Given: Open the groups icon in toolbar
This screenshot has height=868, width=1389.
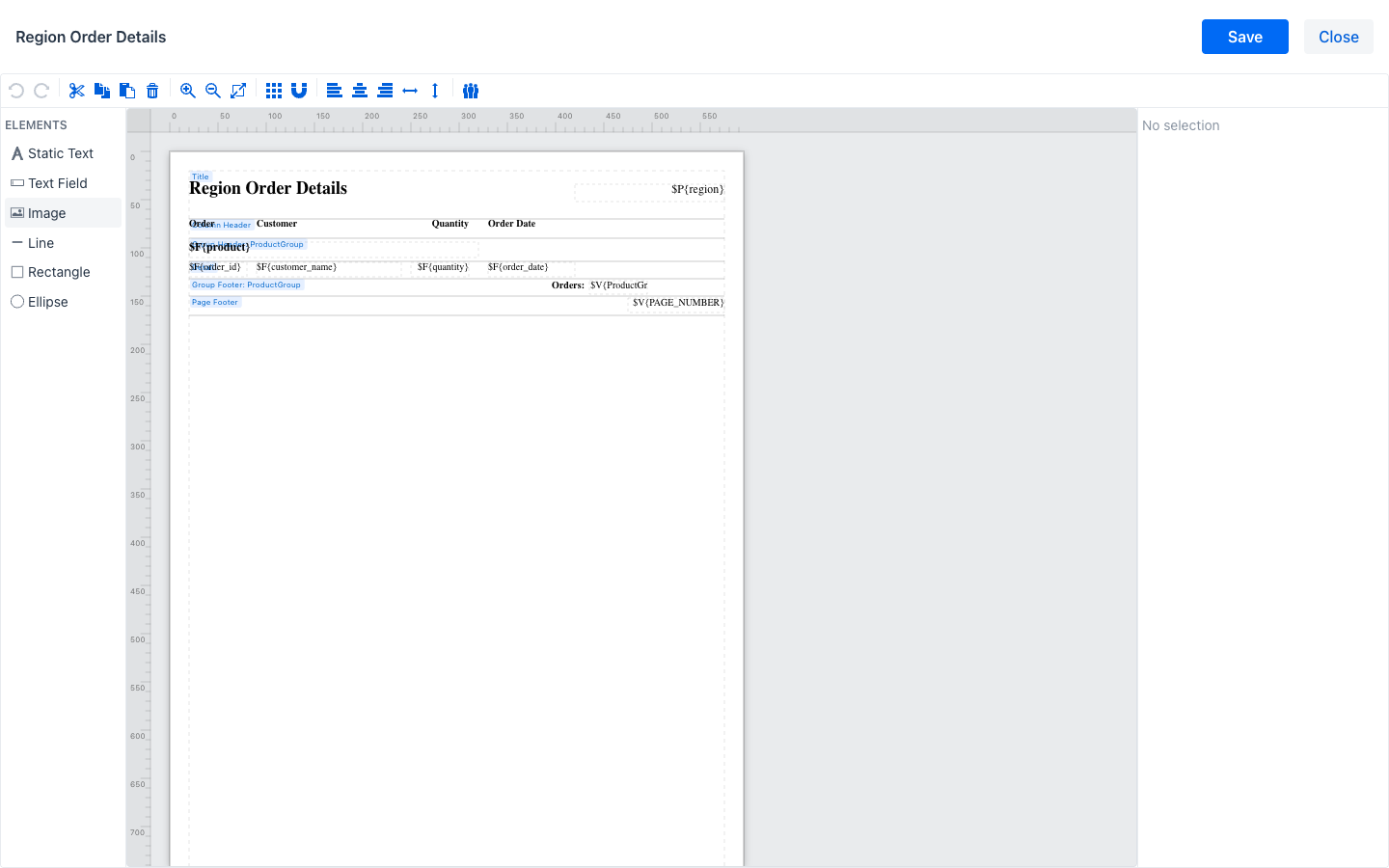Looking at the screenshot, I should point(471,91).
